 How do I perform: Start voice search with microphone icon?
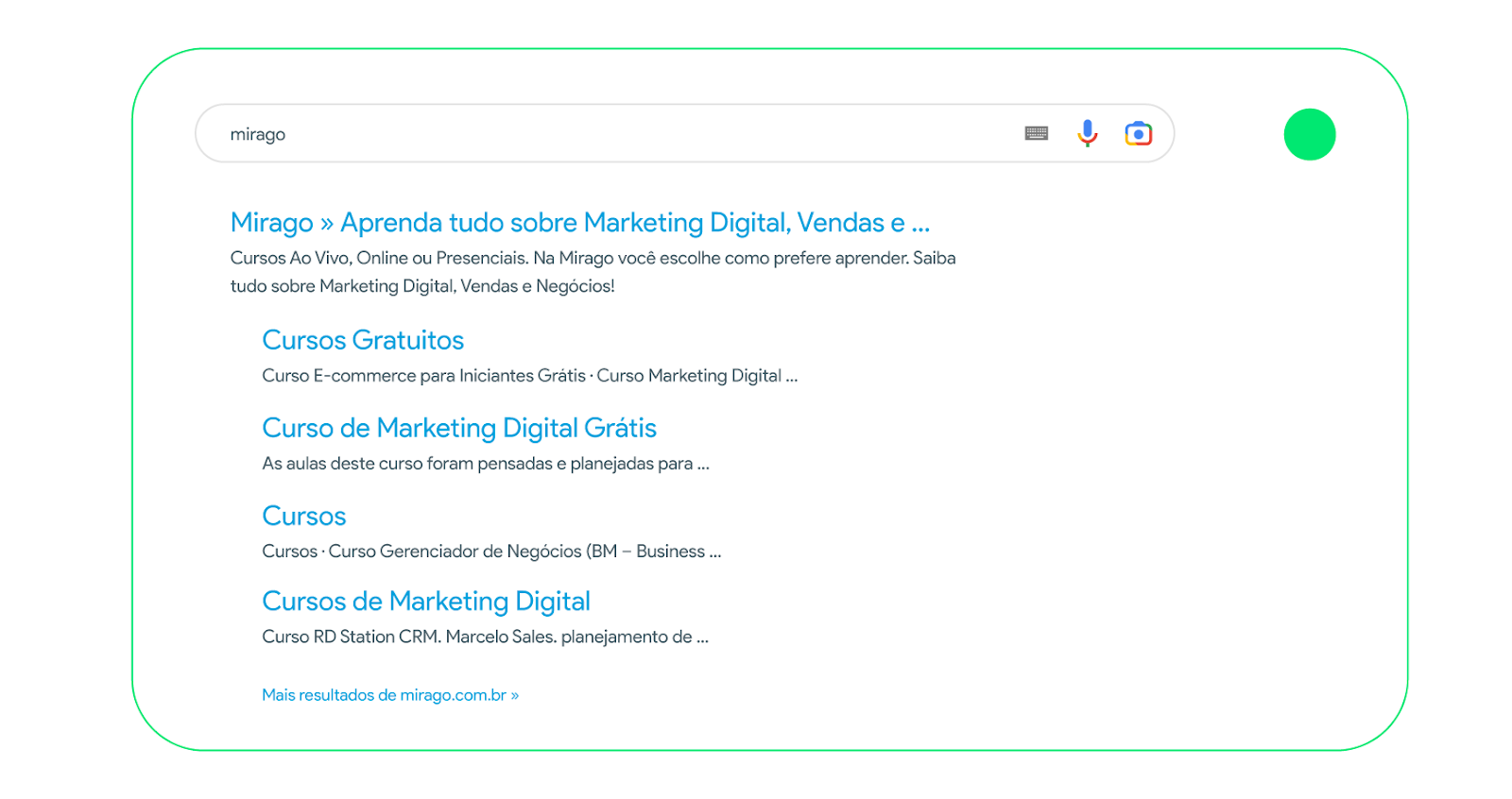coord(1088,133)
